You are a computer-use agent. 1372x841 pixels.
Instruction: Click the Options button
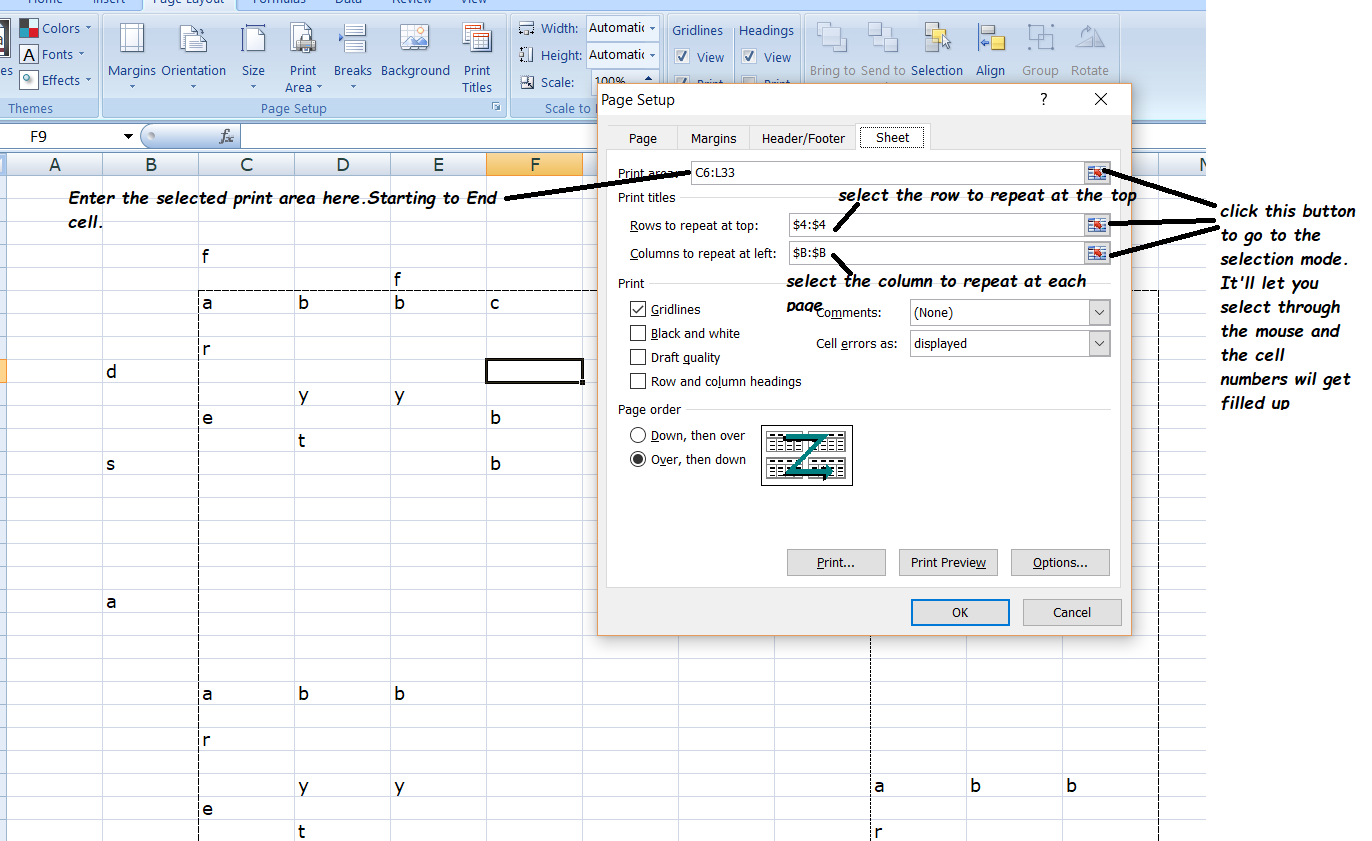pyautogui.click(x=1060, y=562)
